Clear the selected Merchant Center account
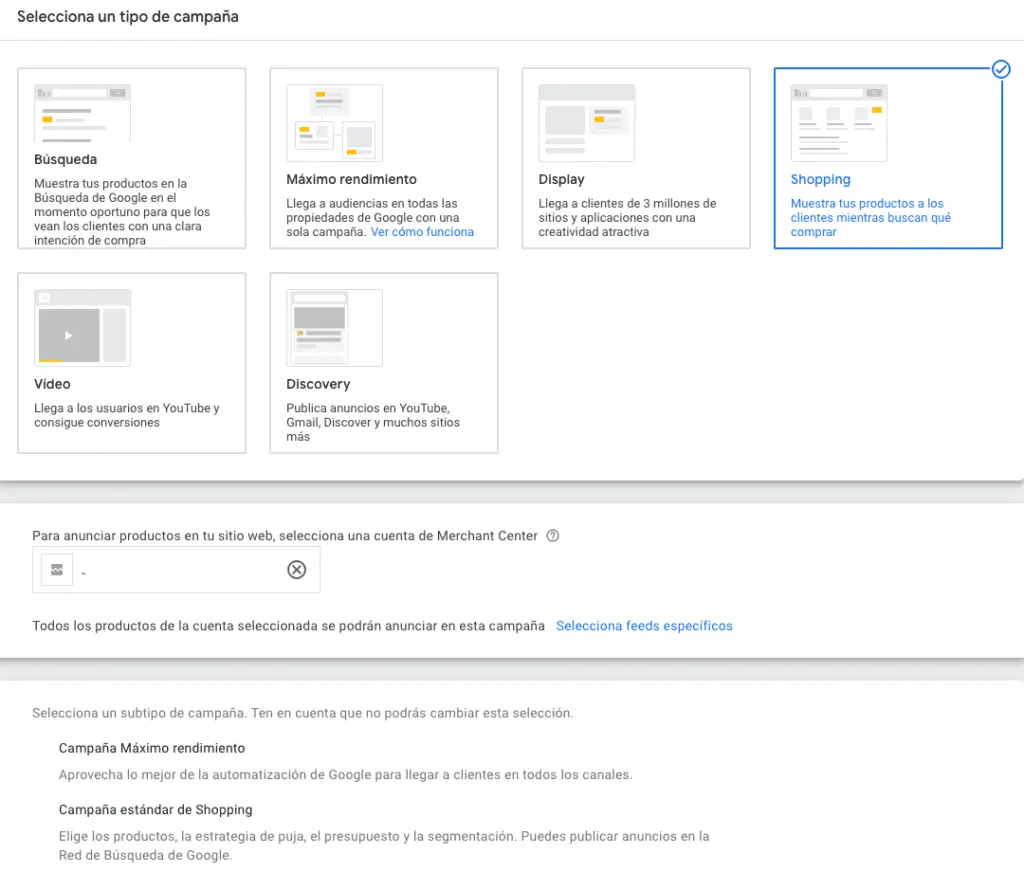This screenshot has height=872, width=1024. tap(297, 570)
